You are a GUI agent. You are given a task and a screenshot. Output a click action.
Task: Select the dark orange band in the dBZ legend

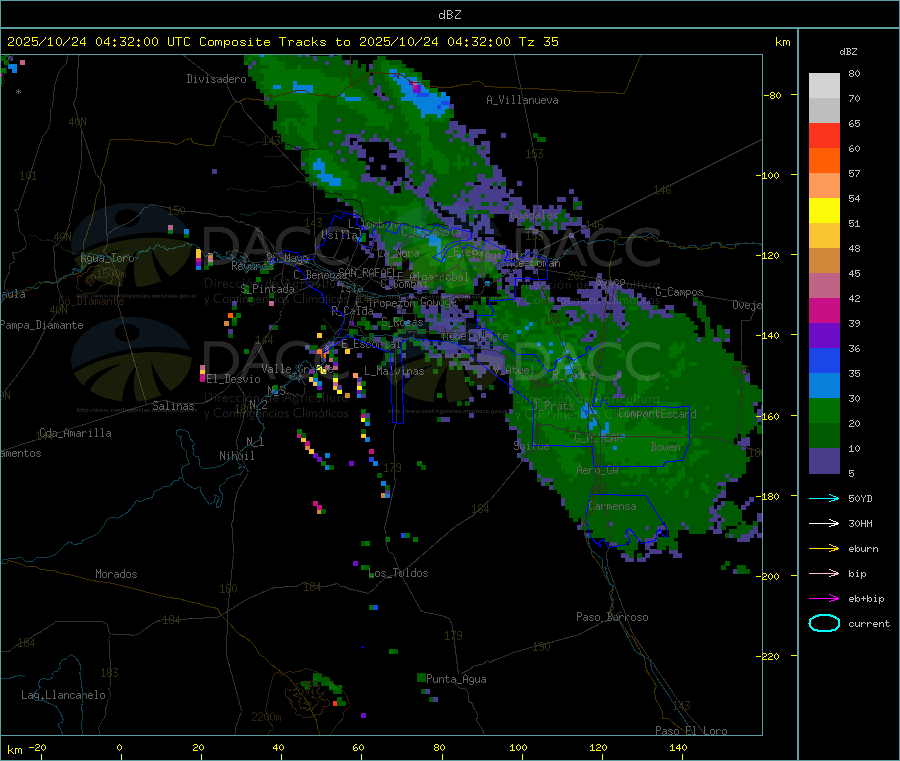tap(824, 161)
